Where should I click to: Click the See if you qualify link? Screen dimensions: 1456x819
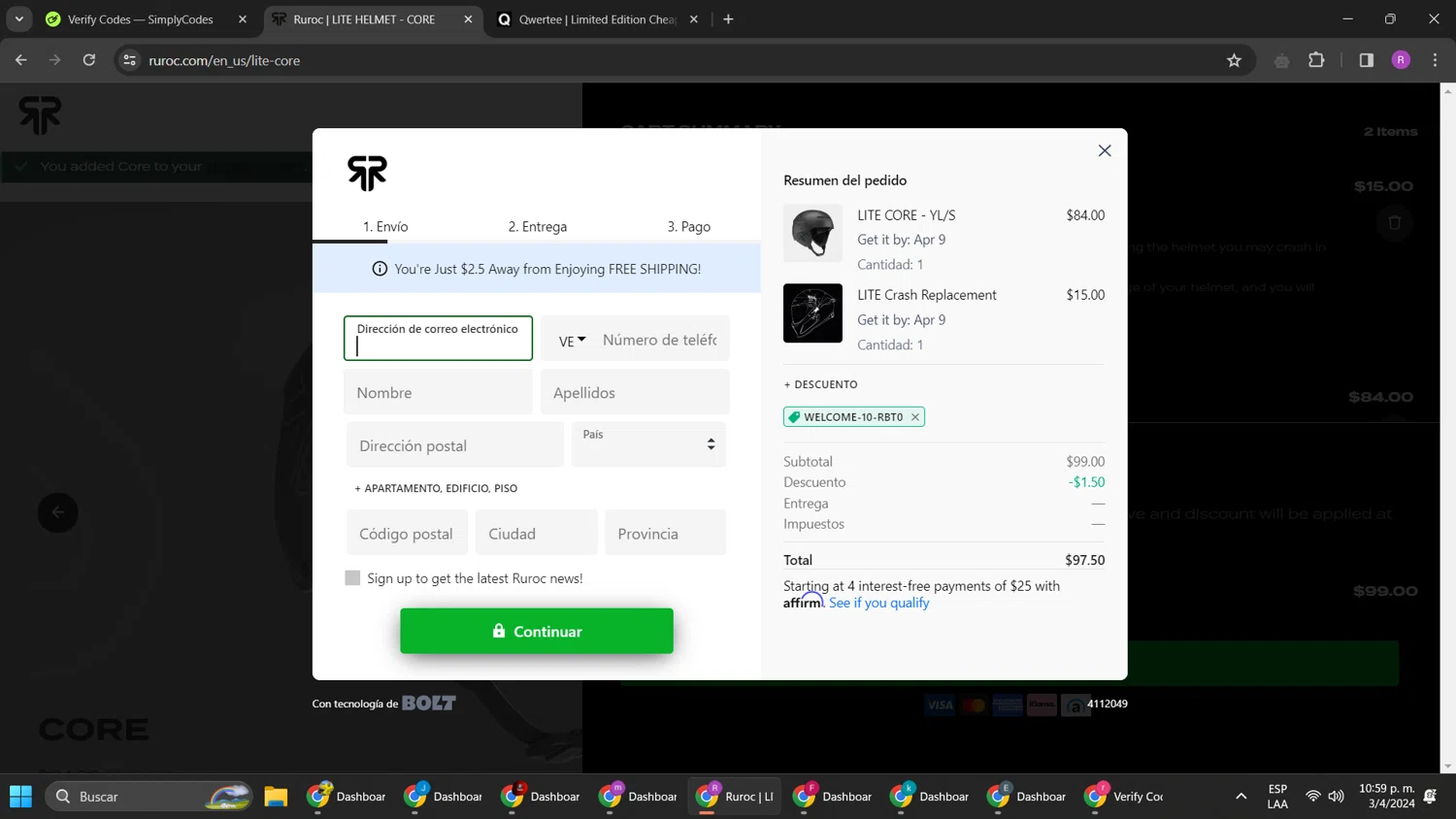pyautogui.click(x=878, y=603)
